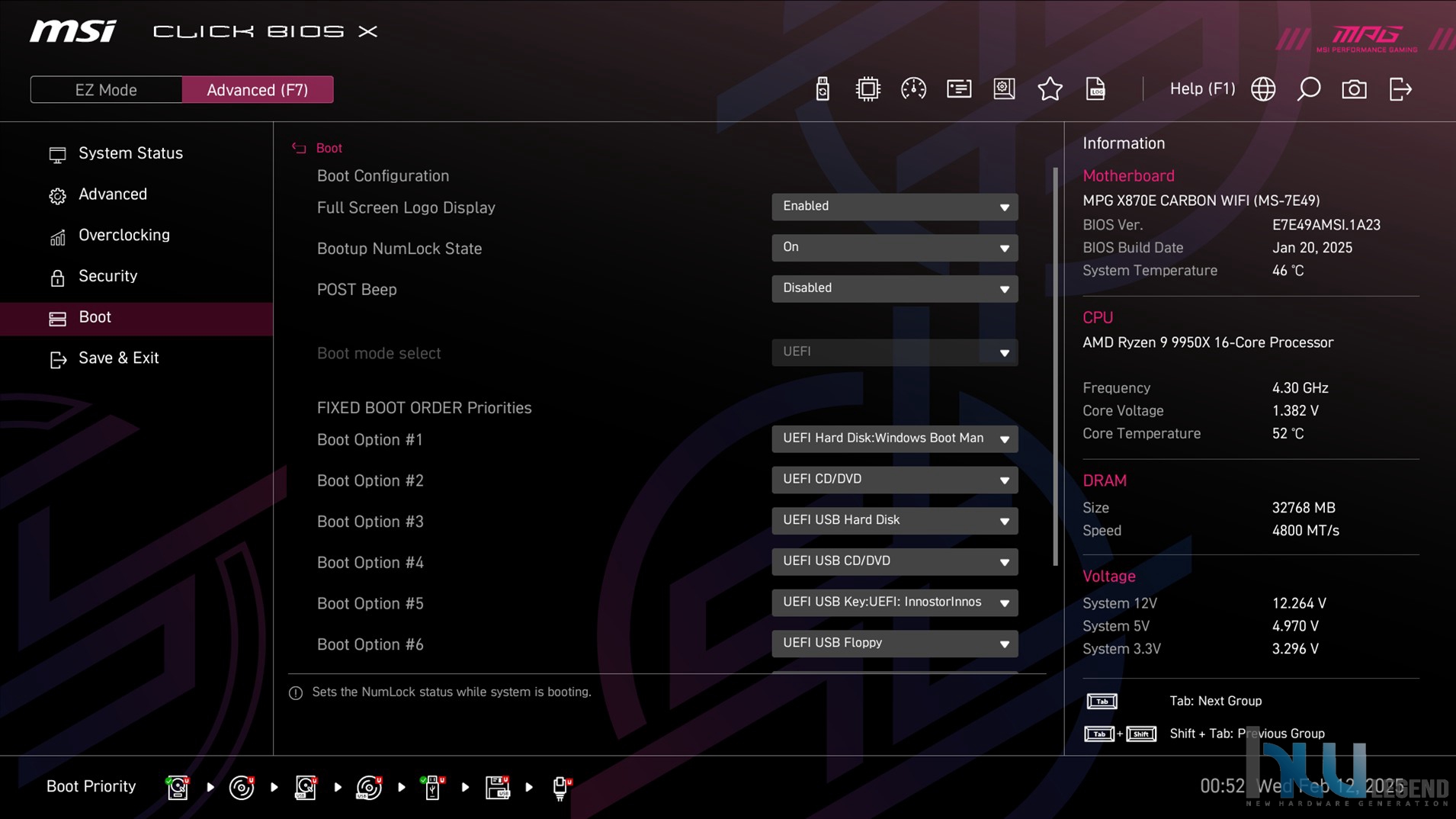Click the Full Screen Logo Display label

pyautogui.click(x=406, y=208)
